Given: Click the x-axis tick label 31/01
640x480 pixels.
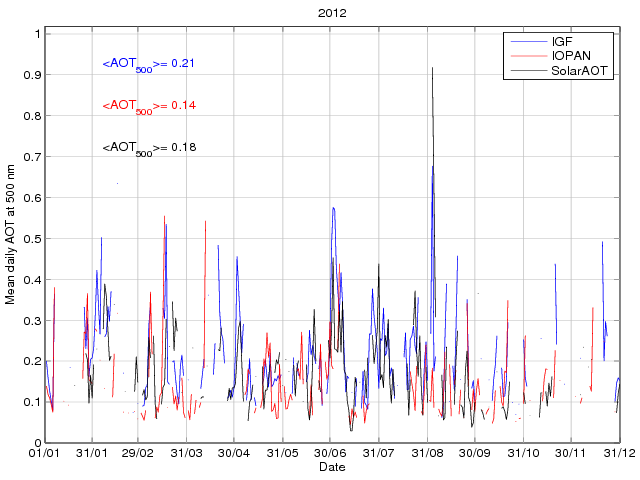Looking at the screenshot, I should point(92,453).
